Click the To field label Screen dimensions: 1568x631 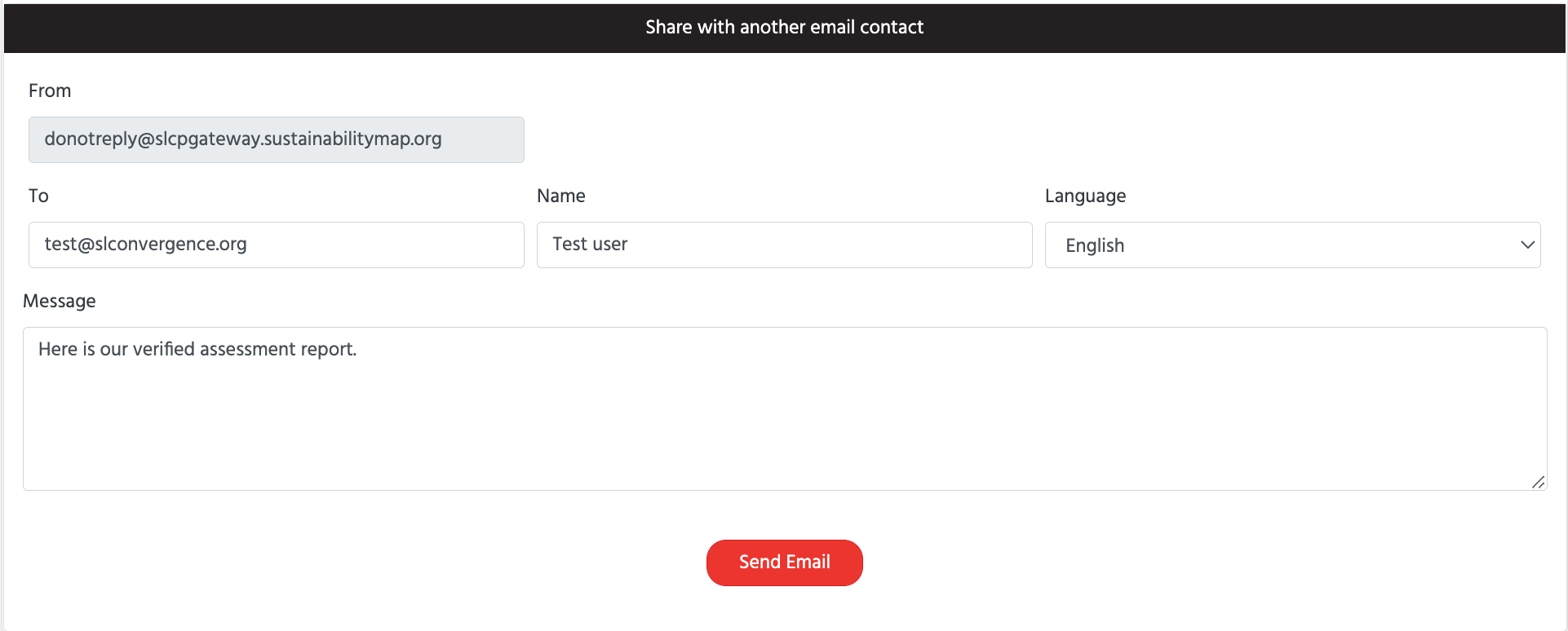38,196
